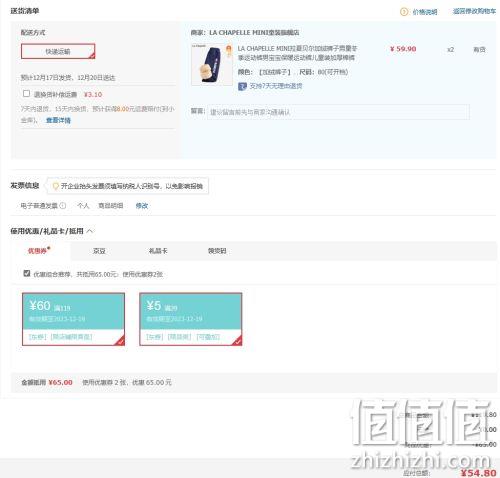Switch to the gift card tab
The image size is (500, 478).
tap(158, 251)
